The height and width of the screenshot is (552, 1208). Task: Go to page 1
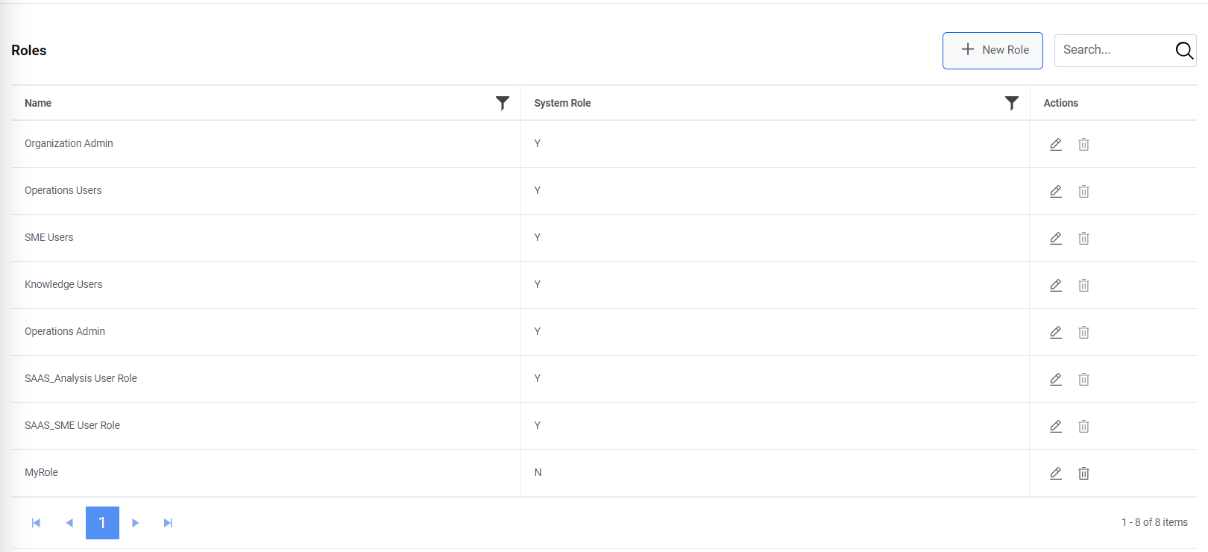[x=102, y=522]
